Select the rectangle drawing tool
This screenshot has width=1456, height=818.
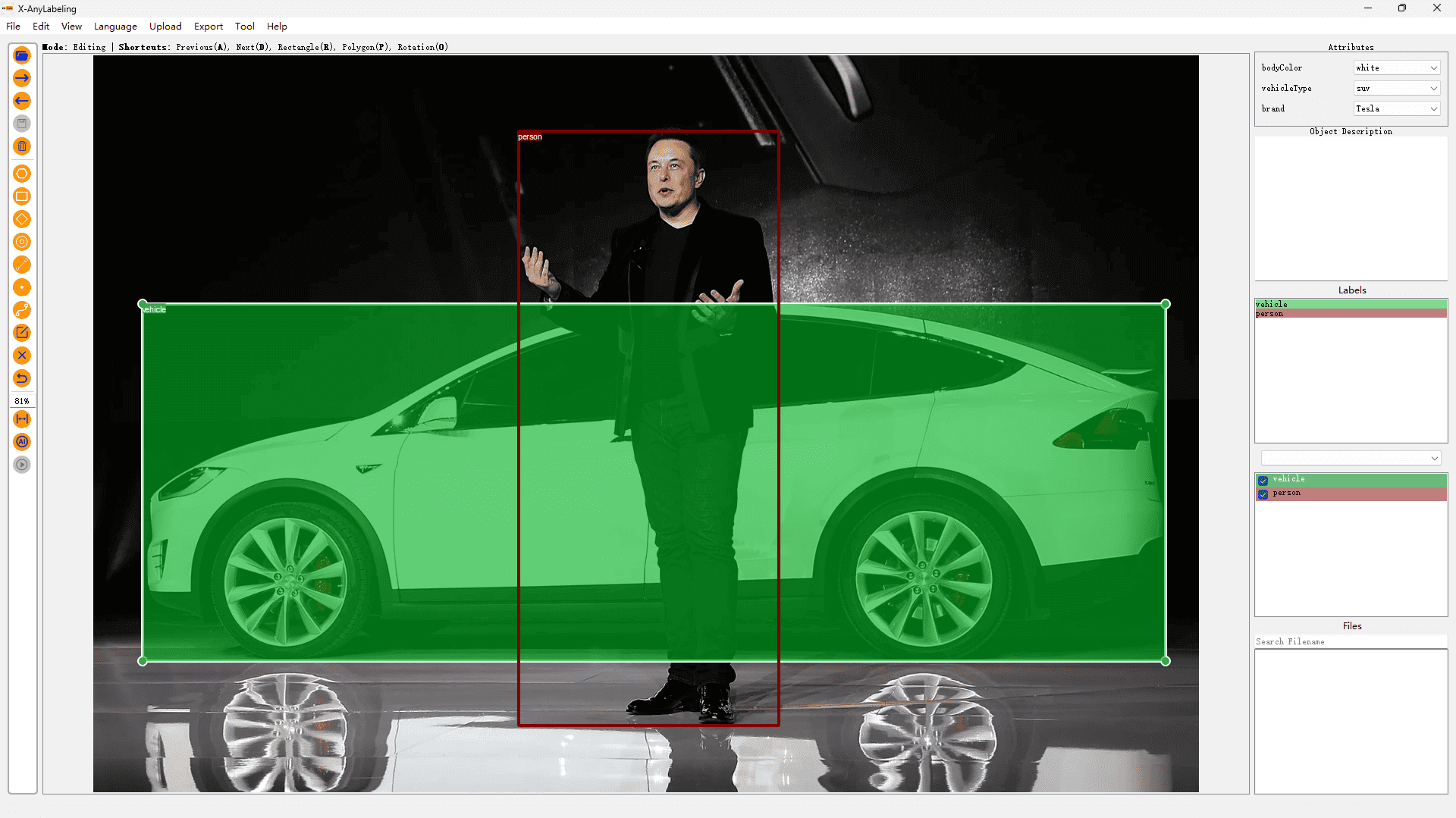pyautogui.click(x=22, y=196)
